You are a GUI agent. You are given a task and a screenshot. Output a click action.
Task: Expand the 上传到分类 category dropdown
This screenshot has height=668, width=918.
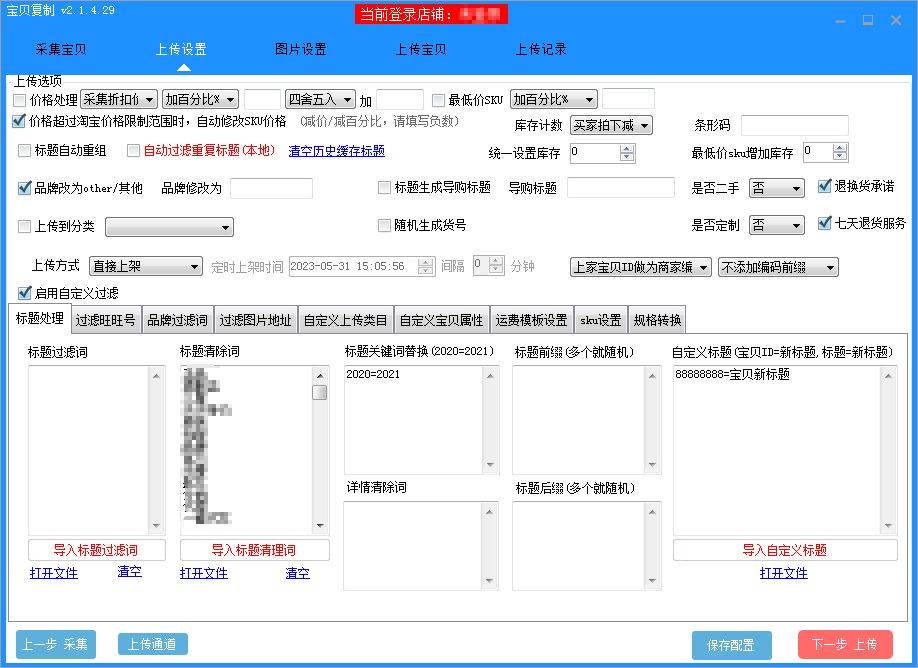169,227
